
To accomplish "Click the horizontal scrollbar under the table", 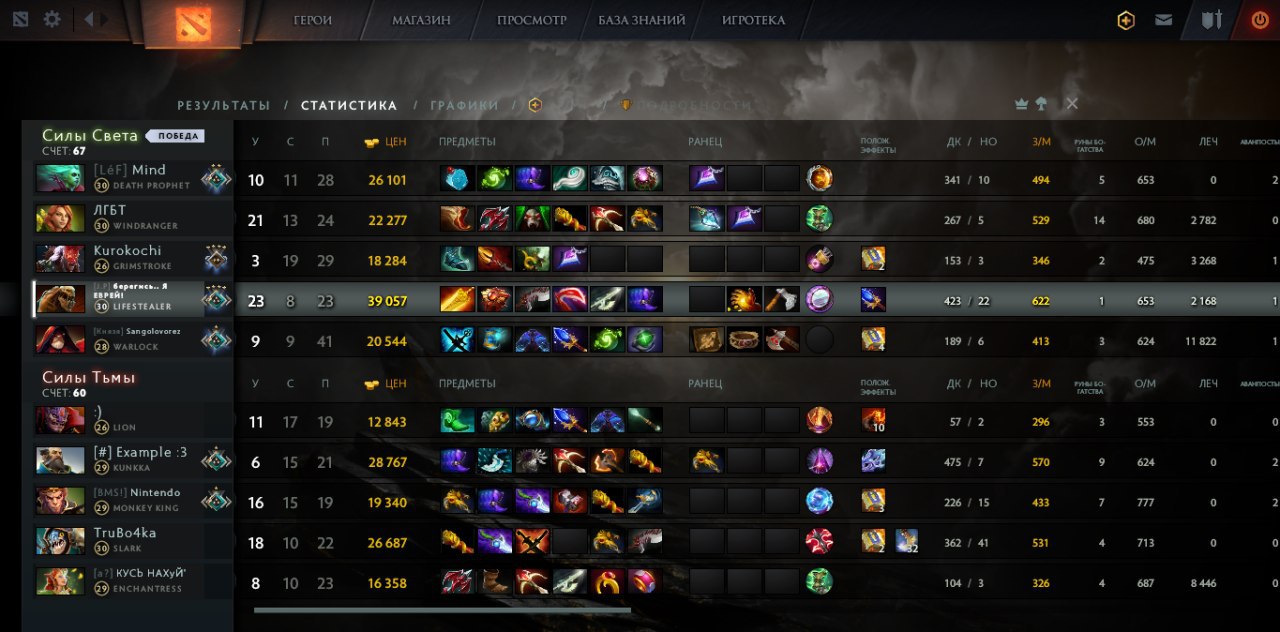I will point(442,610).
